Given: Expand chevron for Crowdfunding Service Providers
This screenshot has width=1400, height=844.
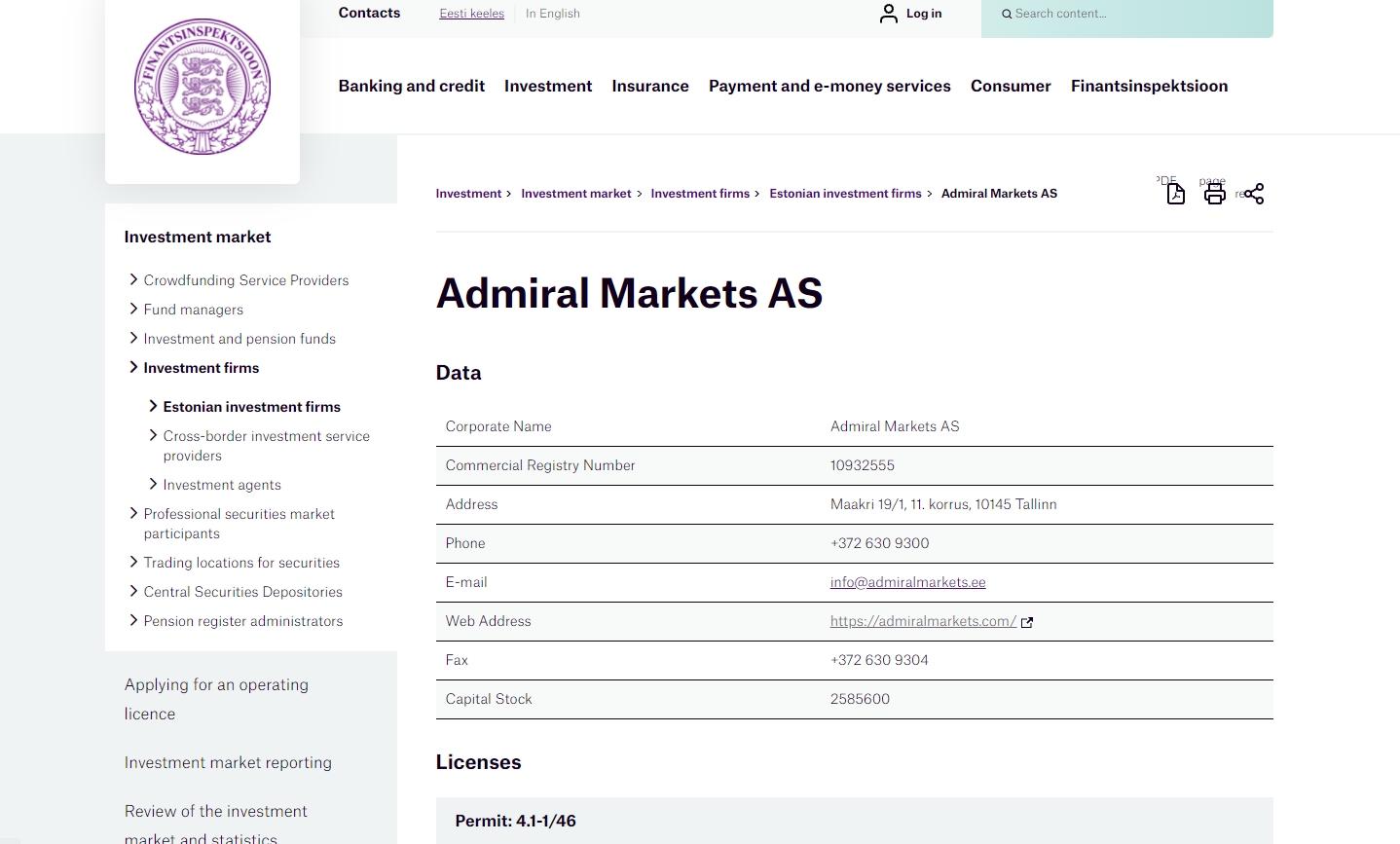Looking at the screenshot, I should [x=133, y=279].
